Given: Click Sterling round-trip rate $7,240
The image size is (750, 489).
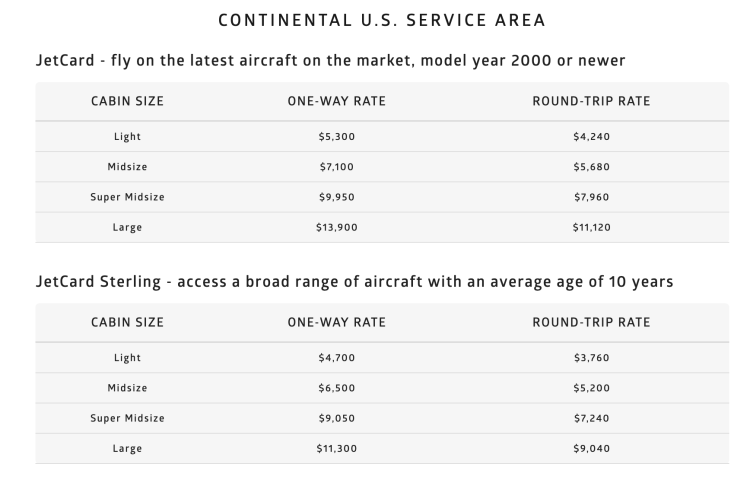Looking at the screenshot, I should click(x=591, y=418).
